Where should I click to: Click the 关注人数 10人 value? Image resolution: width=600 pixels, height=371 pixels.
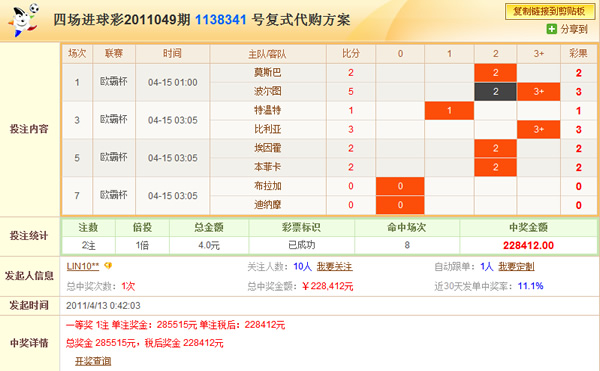(x=302, y=267)
